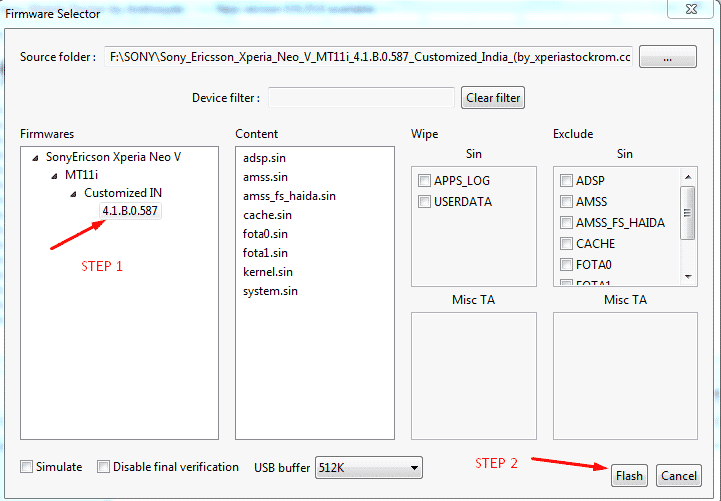Screen dimensions: 721x501
Task: Select fota1.sin in the Content list
Action: (265, 253)
